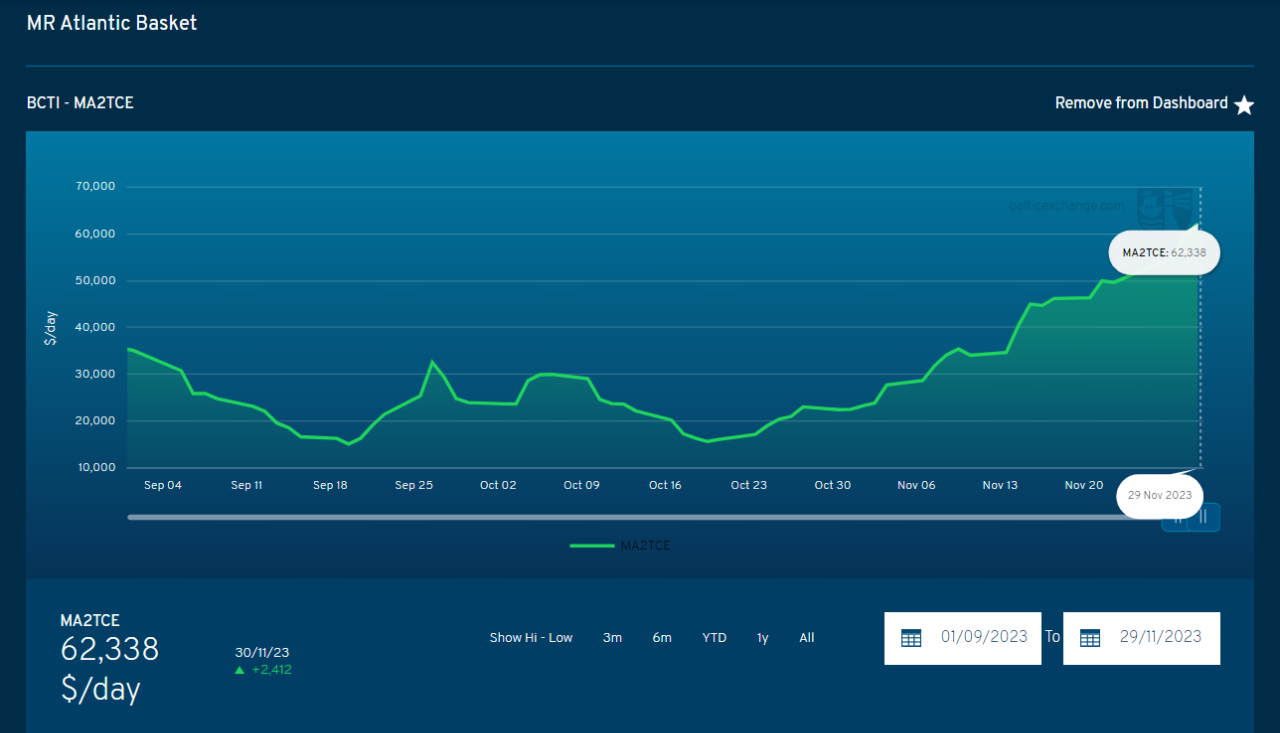Viewport: 1280px width, 733px height.
Task: Click the 29 Nov 2023 date label
Action: (1160, 495)
